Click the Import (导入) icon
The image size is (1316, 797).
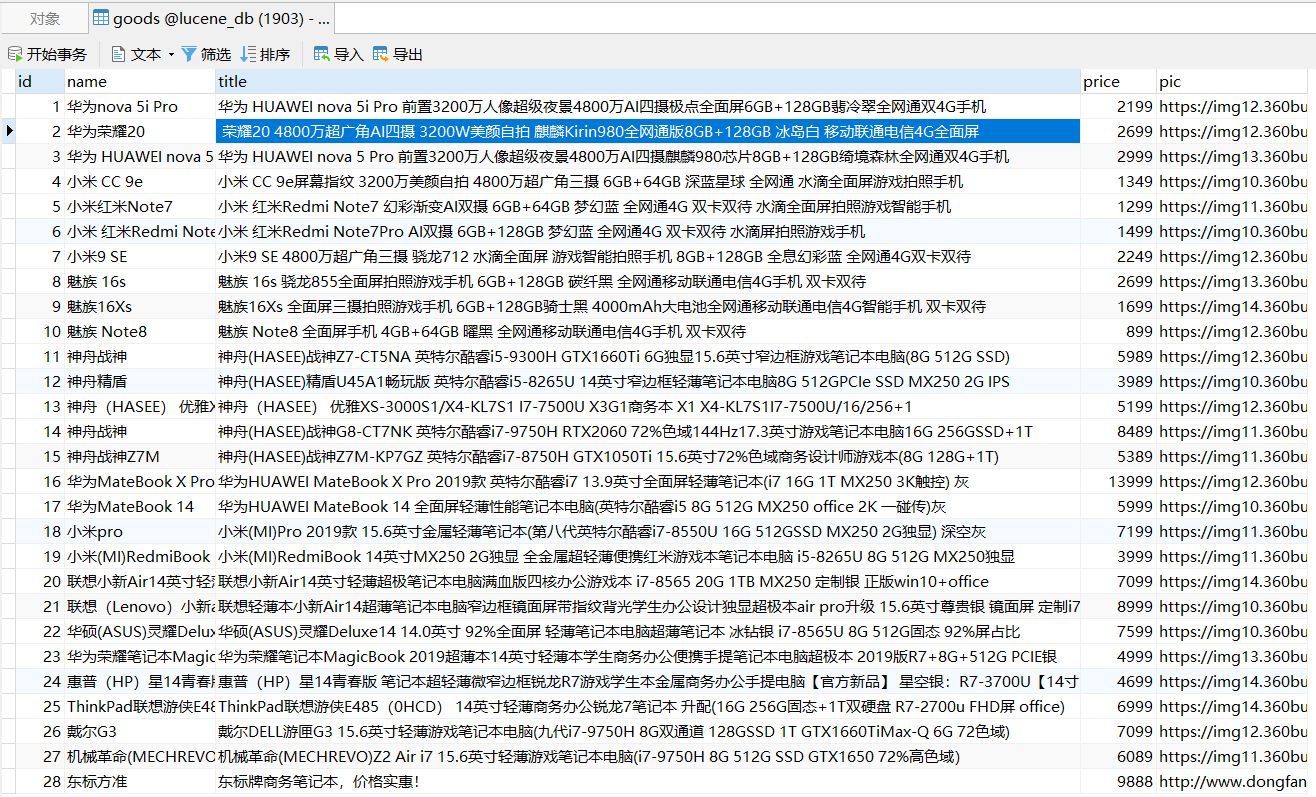[321, 54]
